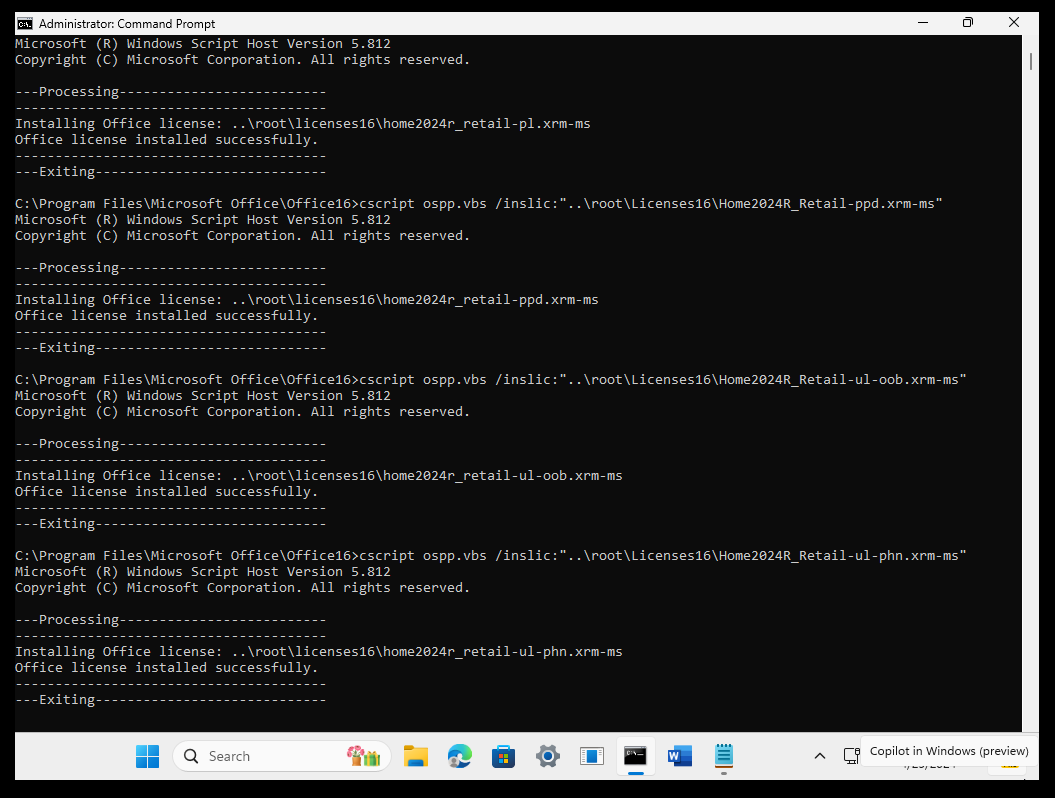Open Notepad from the taskbar
The height and width of the screenshot is (798, 1055).
coord(724,756)
